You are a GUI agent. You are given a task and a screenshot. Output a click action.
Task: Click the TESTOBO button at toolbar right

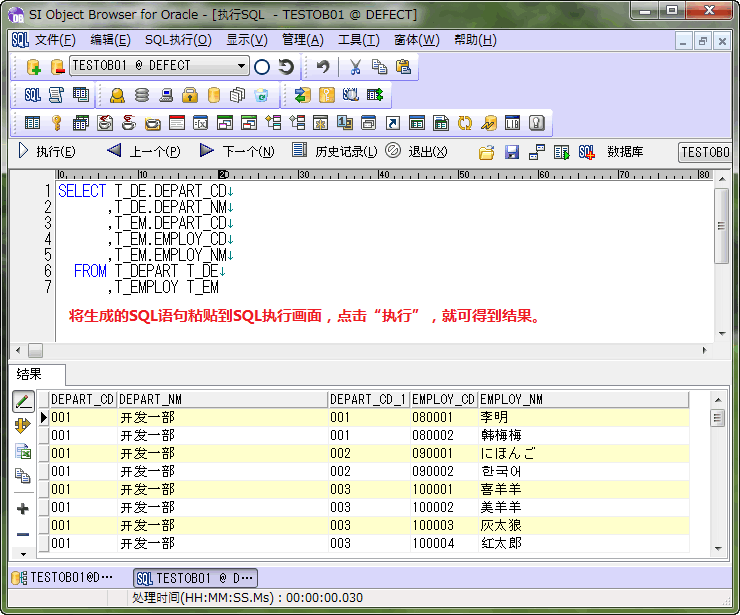(x=705, y=152)
